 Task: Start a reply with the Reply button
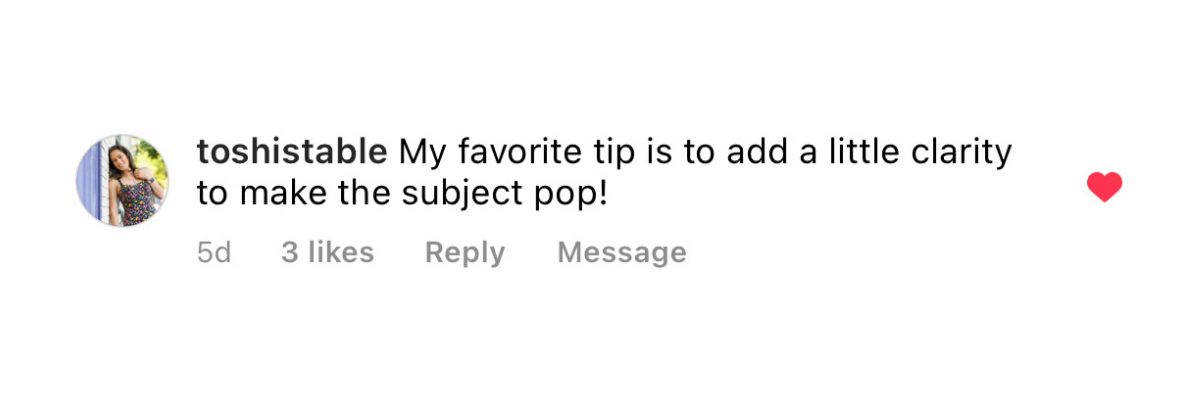pos(465,253)
